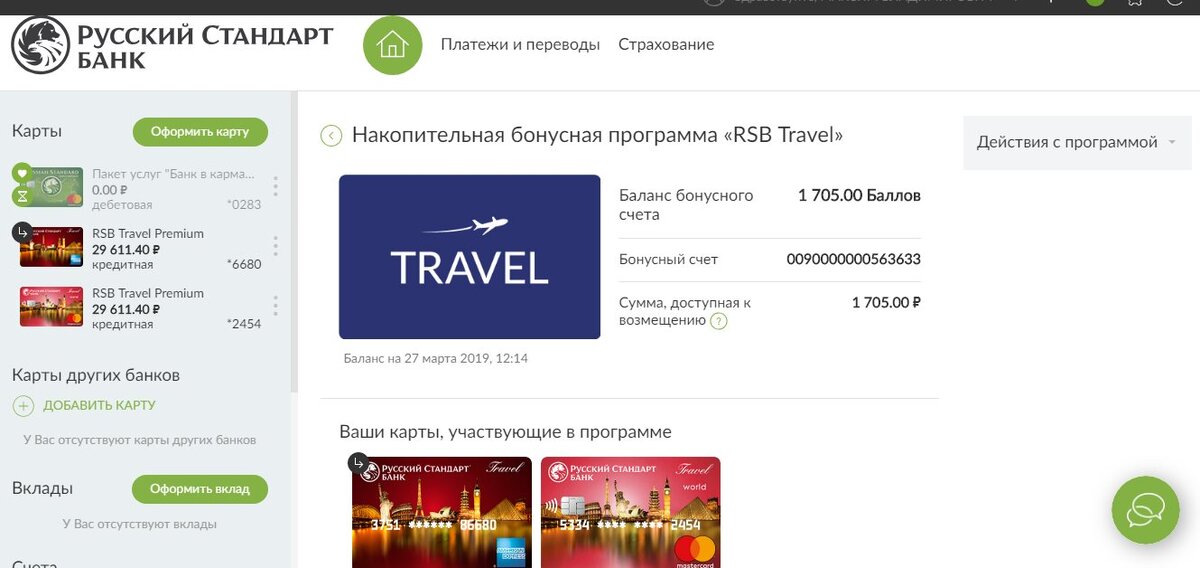The image size is (1200, 568).
Task: Open the help question mark near Сумма, доступная к возмещению
Action: tap(718, 321)
